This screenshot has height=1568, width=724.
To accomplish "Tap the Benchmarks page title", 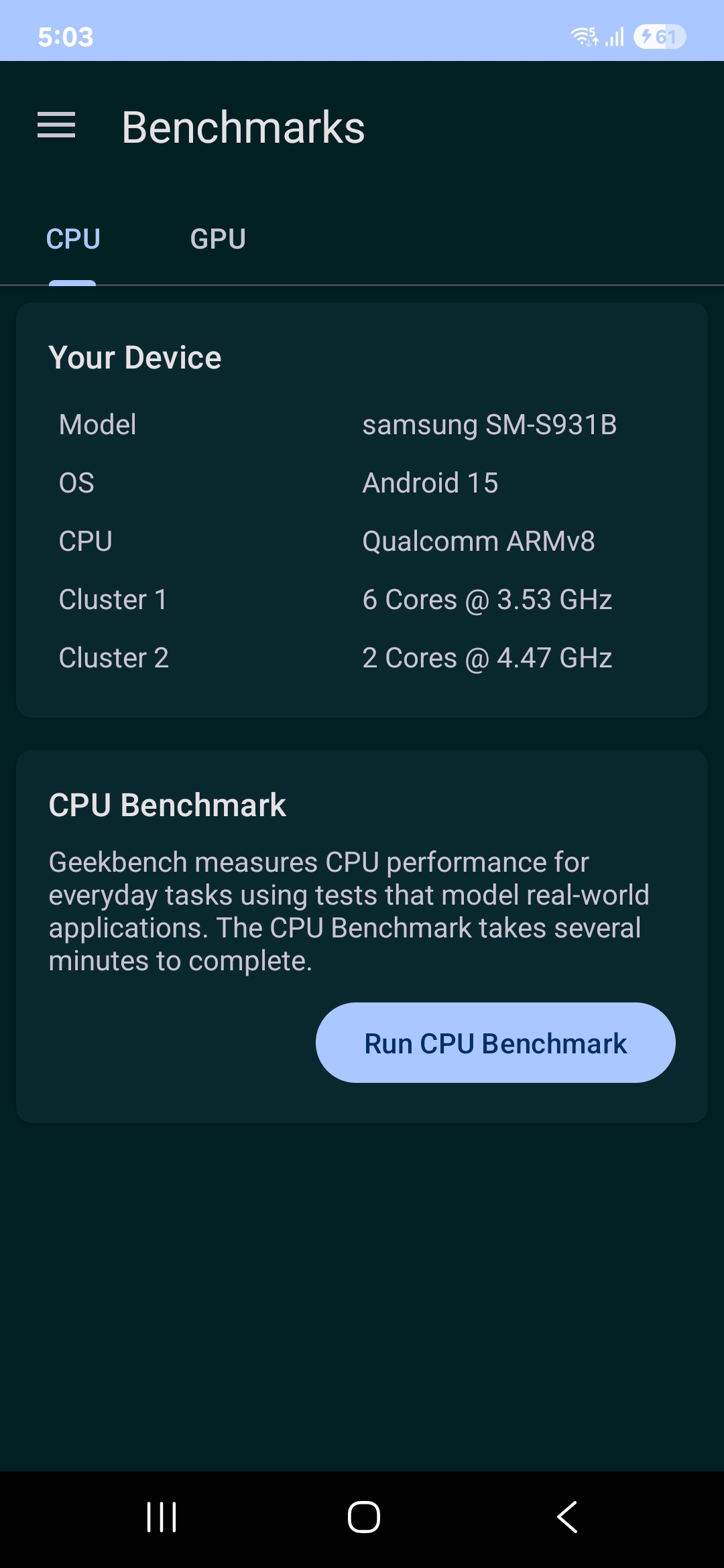I will tap(243, 127).
